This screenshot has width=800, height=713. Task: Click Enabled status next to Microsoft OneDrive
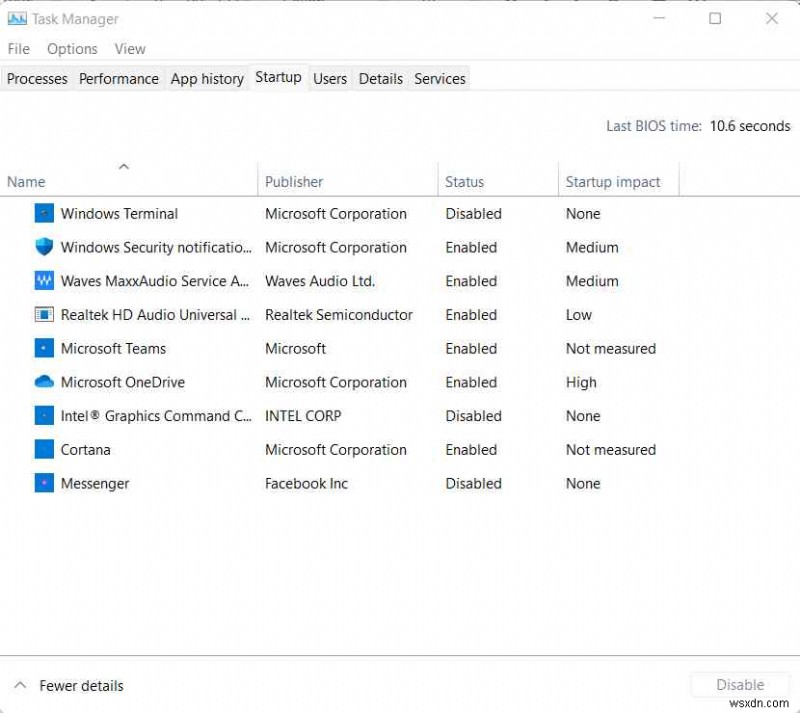pos(471,382)
